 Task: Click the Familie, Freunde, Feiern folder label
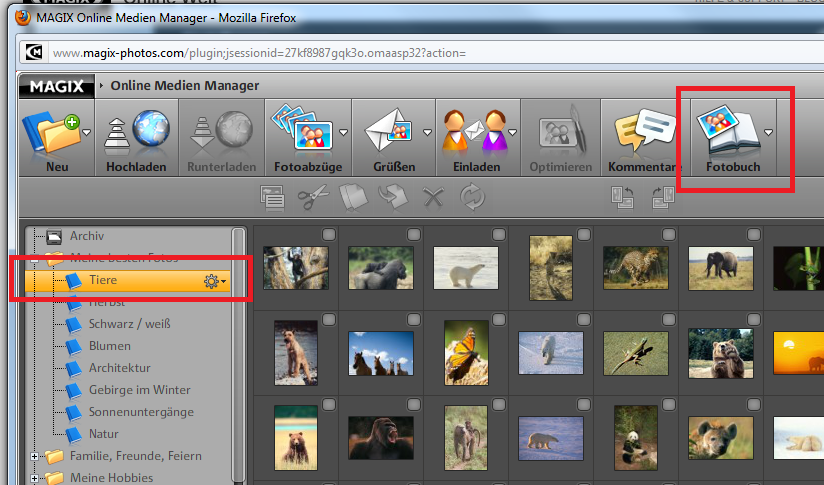tap(136, 456)
